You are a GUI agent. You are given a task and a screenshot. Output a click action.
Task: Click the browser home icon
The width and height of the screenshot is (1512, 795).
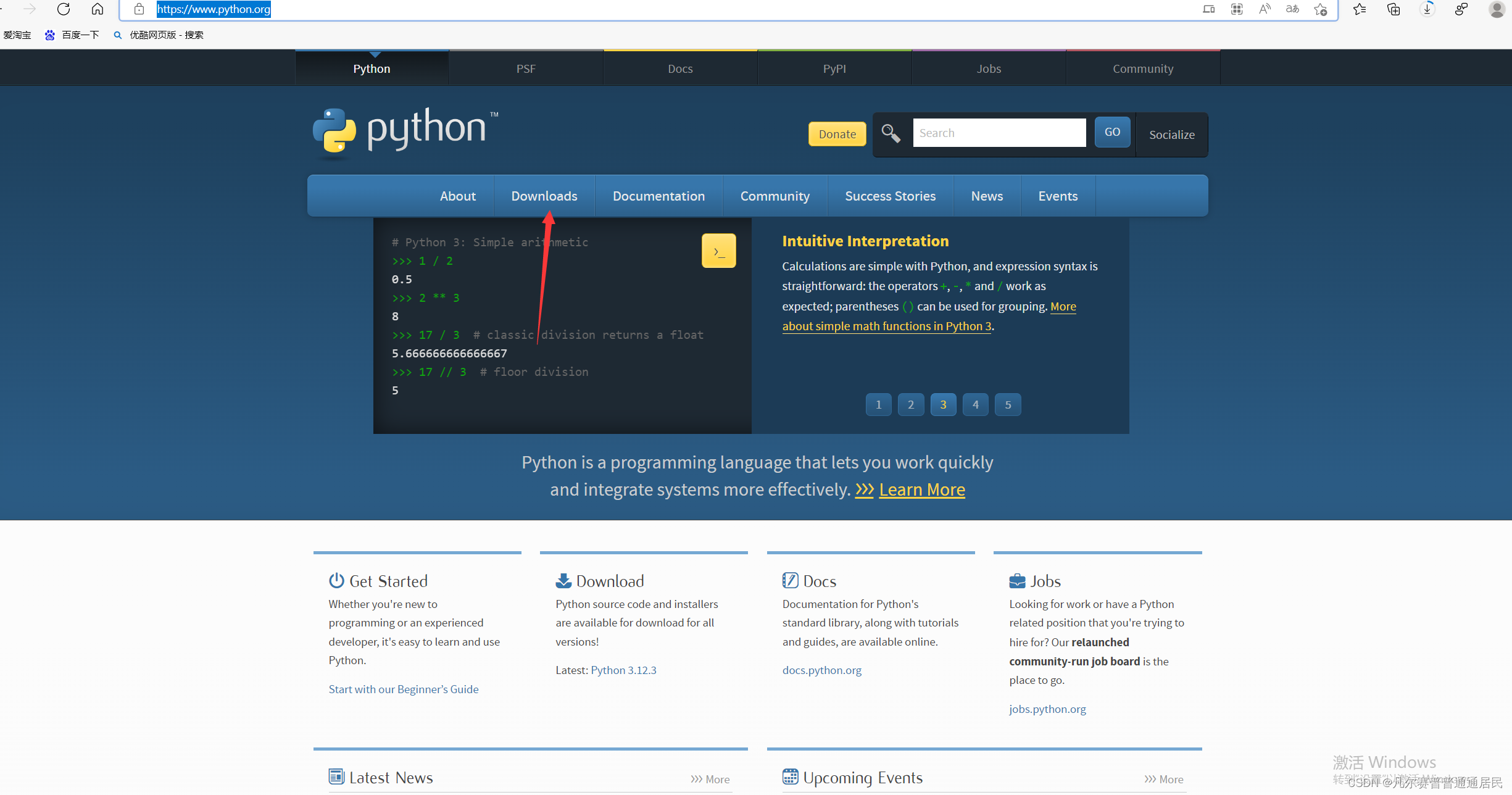pos(98,9)
